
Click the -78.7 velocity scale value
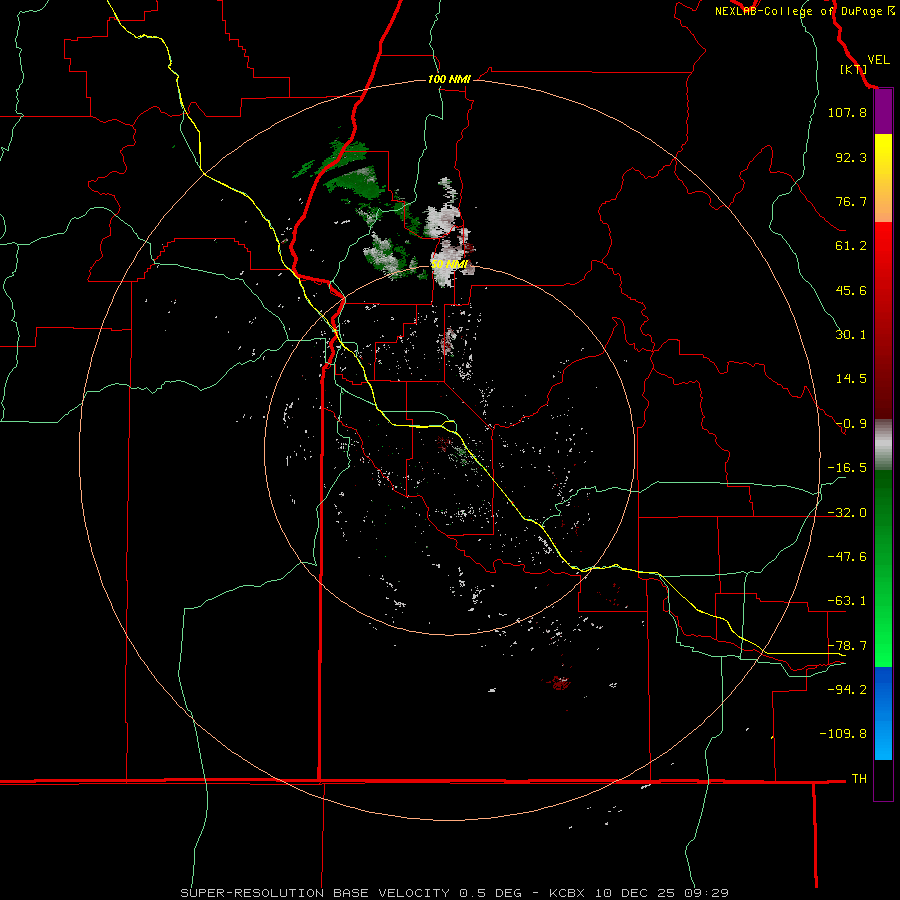point(847,646)
